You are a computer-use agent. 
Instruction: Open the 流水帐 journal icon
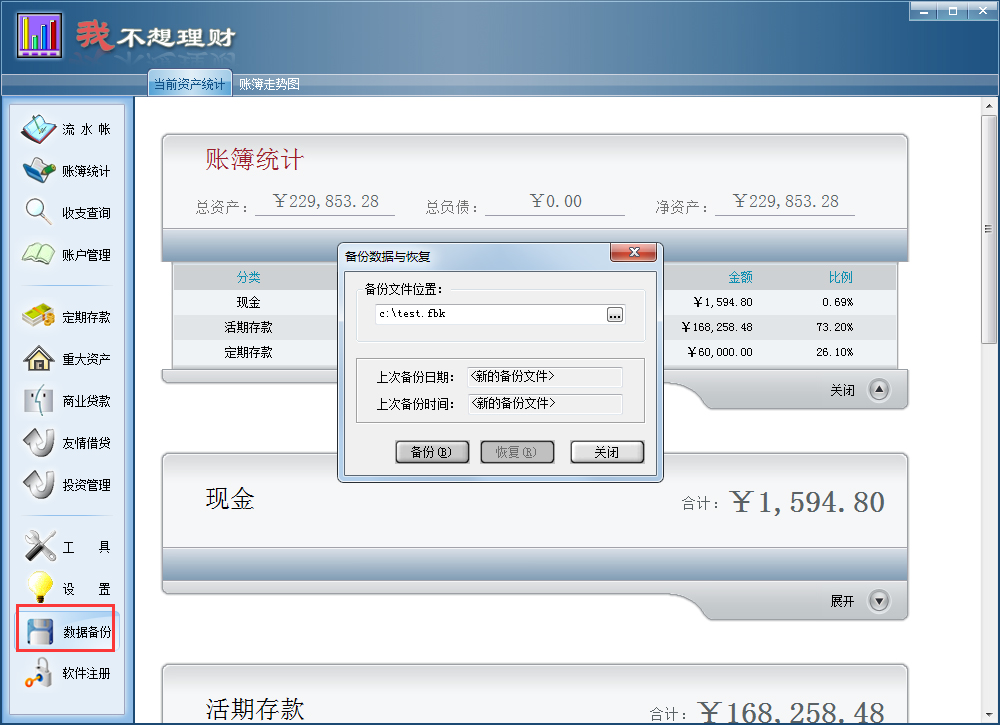pyautogui.click(x=38, y=129)
